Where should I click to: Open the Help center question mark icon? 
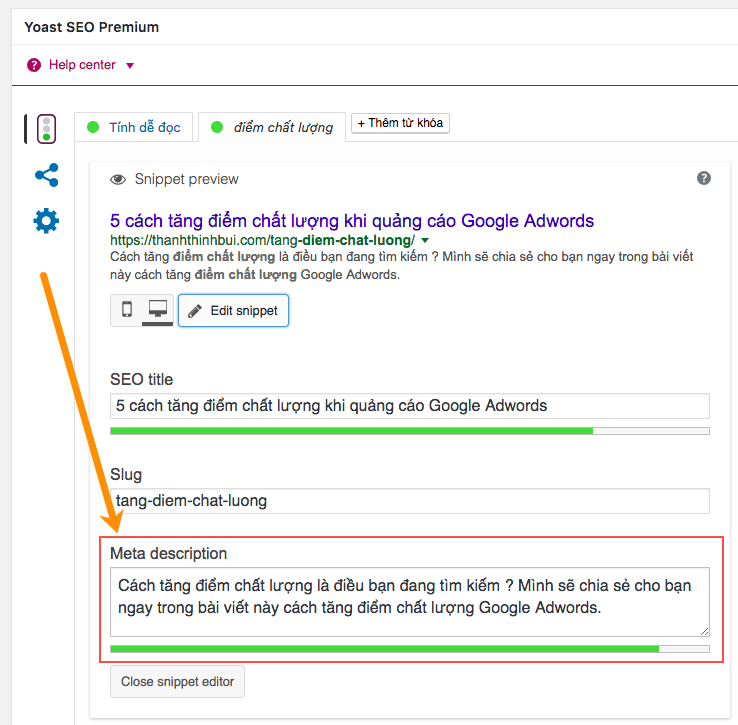click(x=34, y=65)
